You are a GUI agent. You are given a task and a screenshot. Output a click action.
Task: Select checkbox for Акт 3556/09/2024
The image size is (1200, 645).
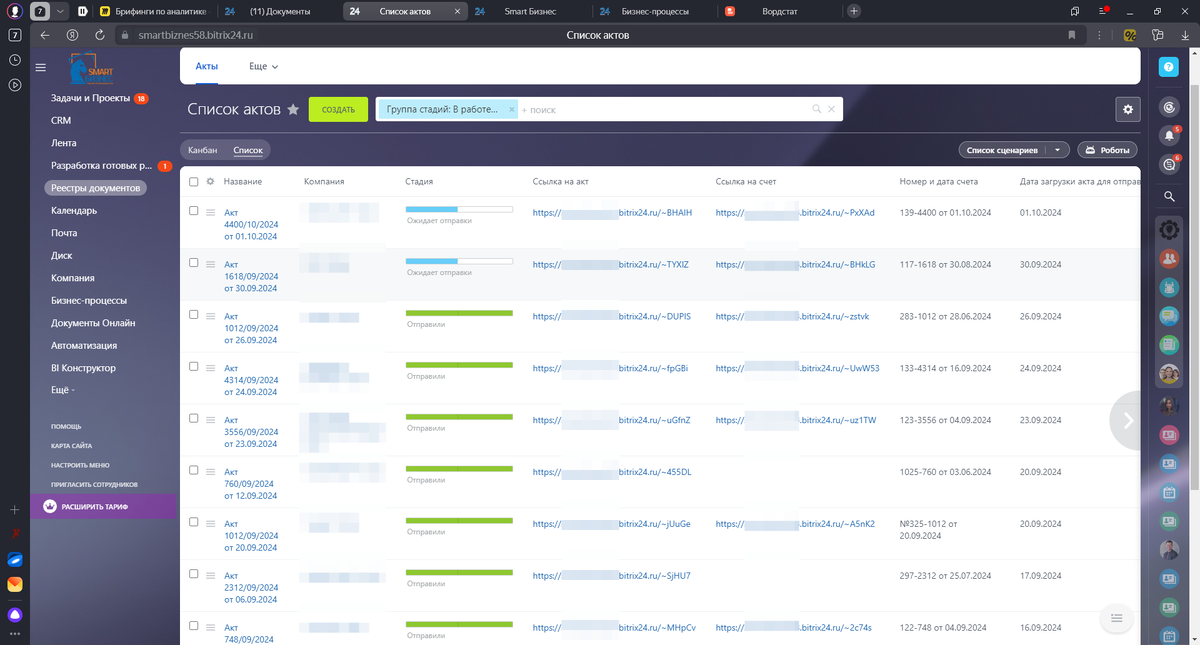pyautogui.click(x=194, y=419)
